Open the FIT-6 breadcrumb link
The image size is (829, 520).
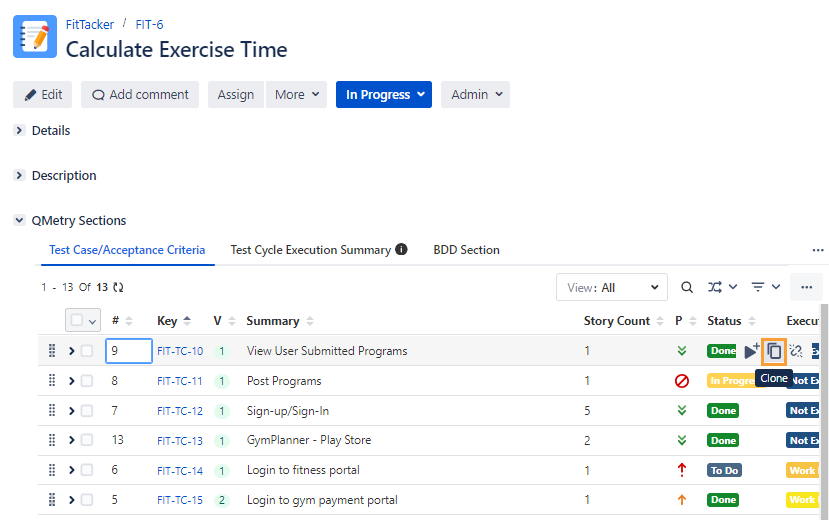tap(149, 24)
